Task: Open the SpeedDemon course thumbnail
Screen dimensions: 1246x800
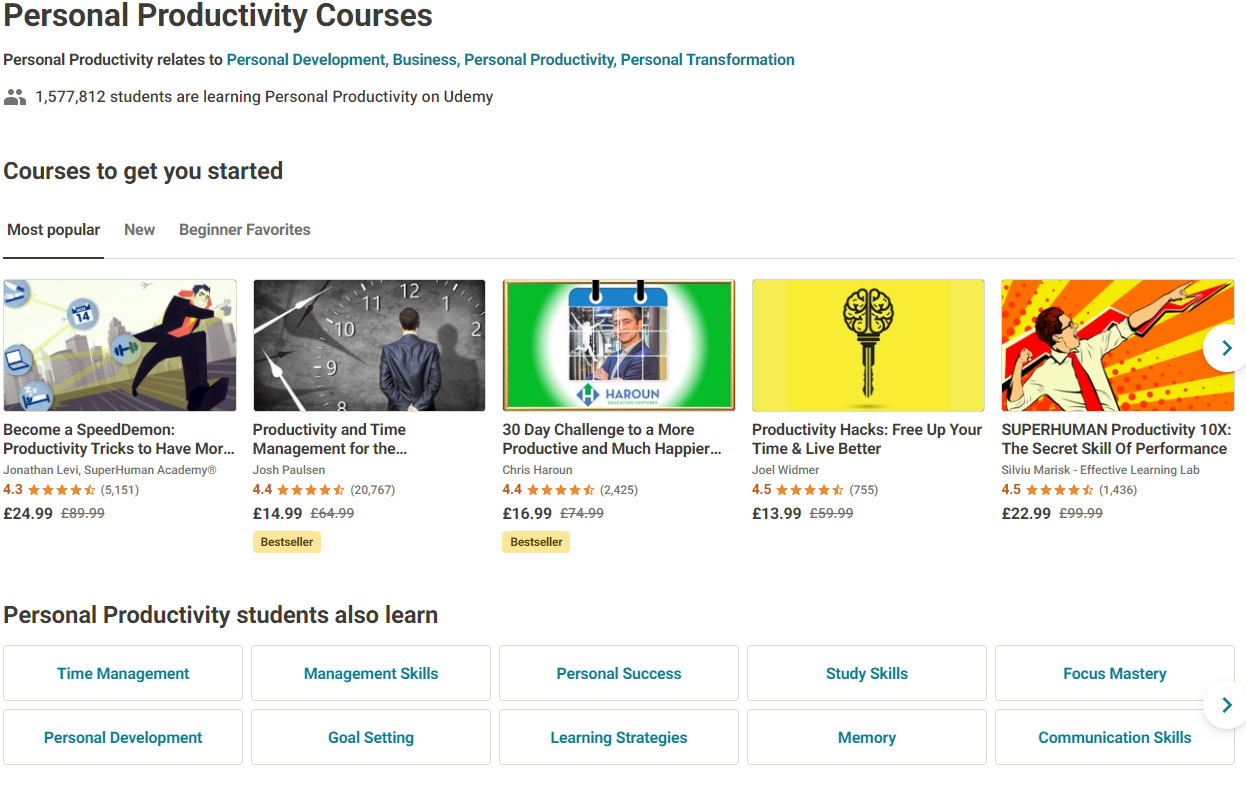Action: point(120,345)
